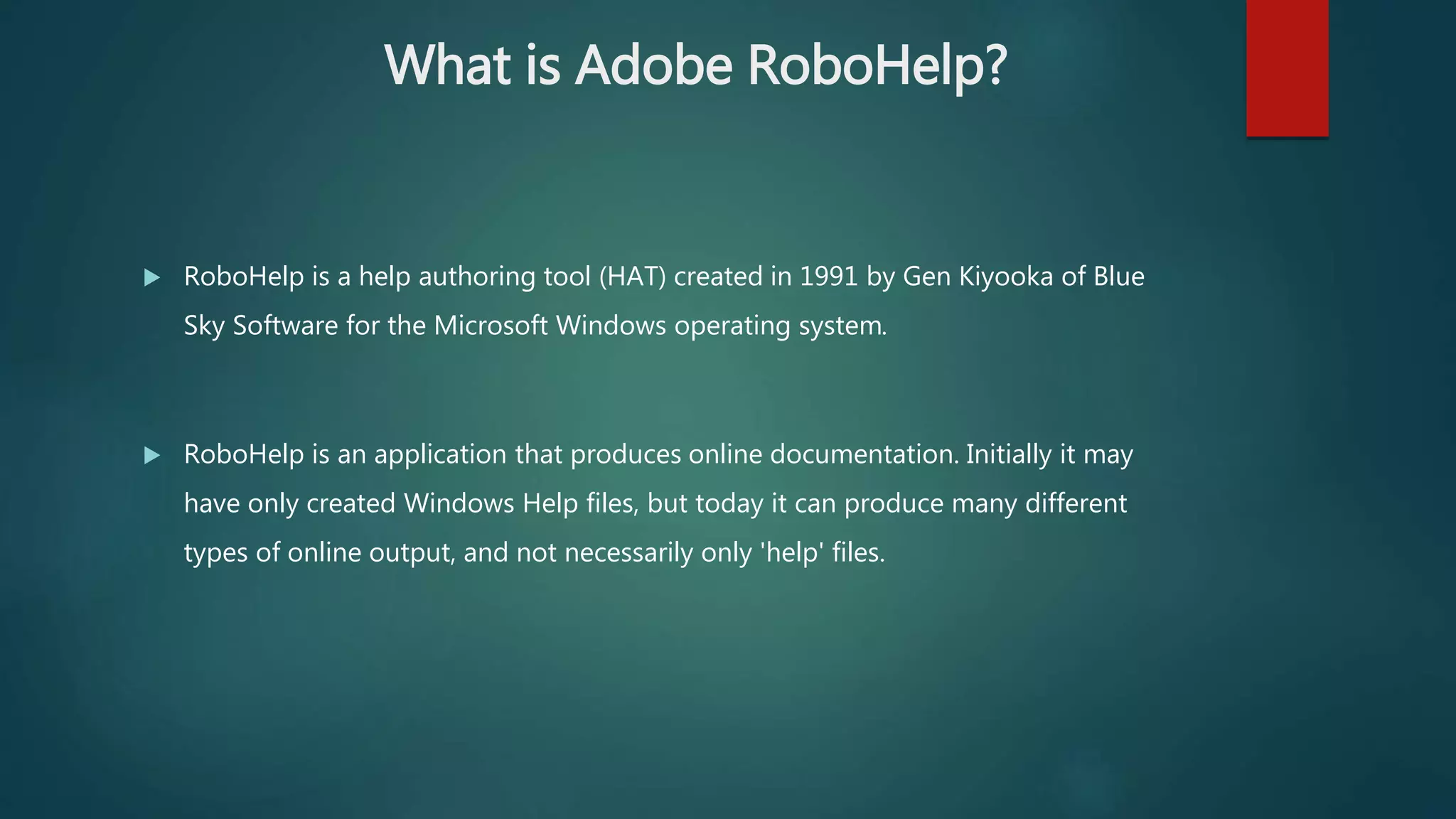The height and width of the screenshot is (819, 1456).
Task: Click the question mark in the title
Action: pos(996,65)
